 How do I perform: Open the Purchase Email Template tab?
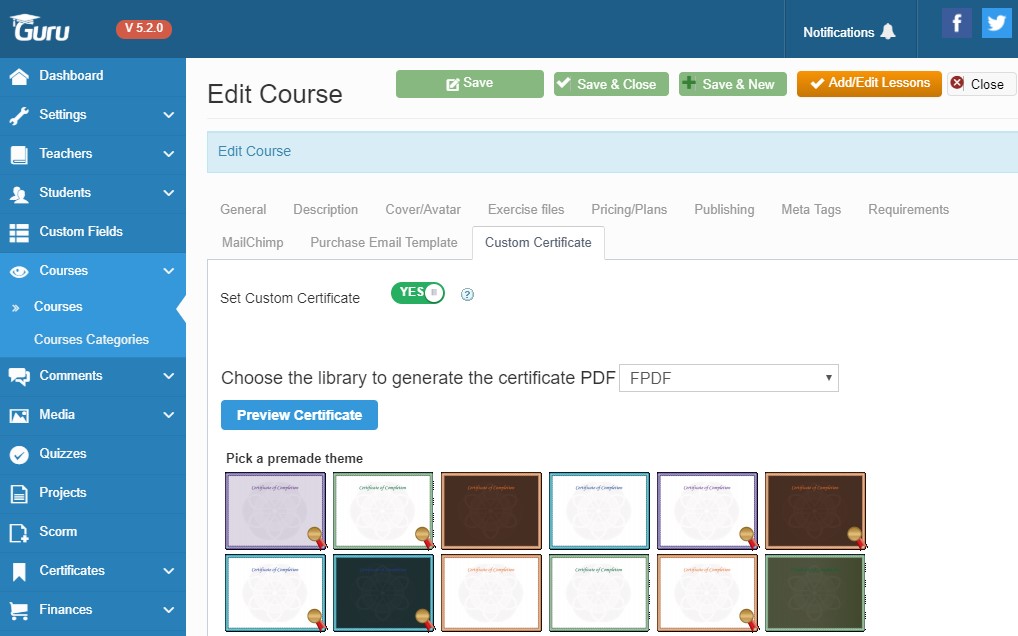[383, 242]
